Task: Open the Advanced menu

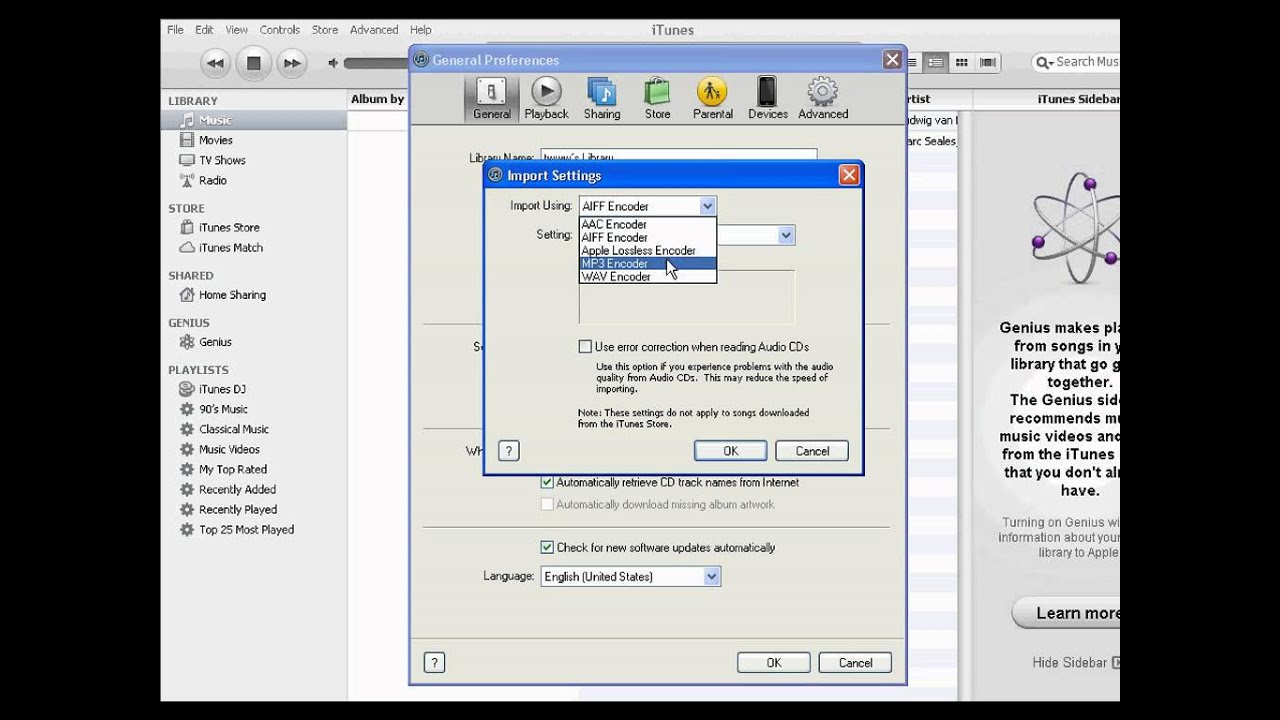Action: tap(374, 30)
